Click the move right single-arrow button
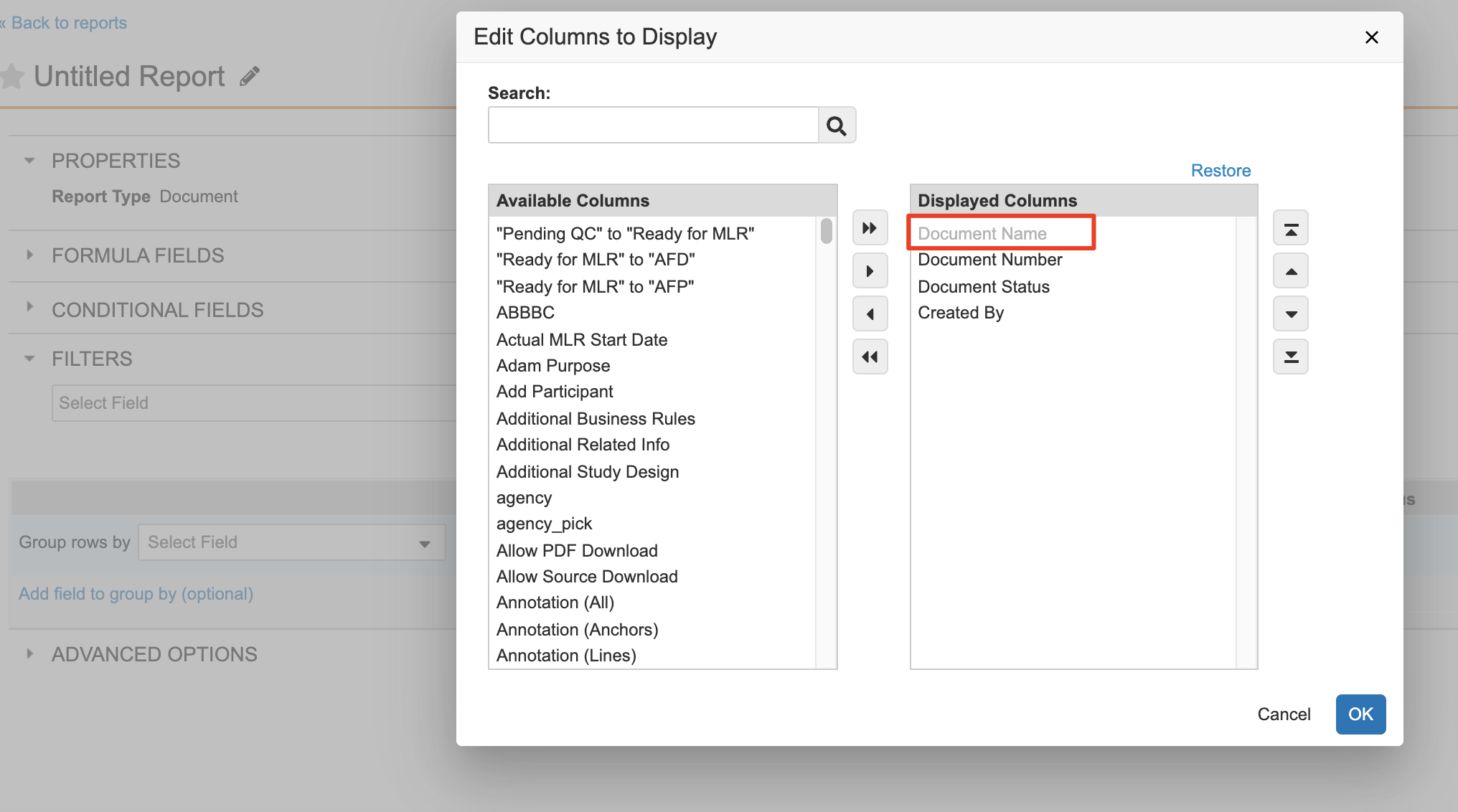 (x=870, y=271)
